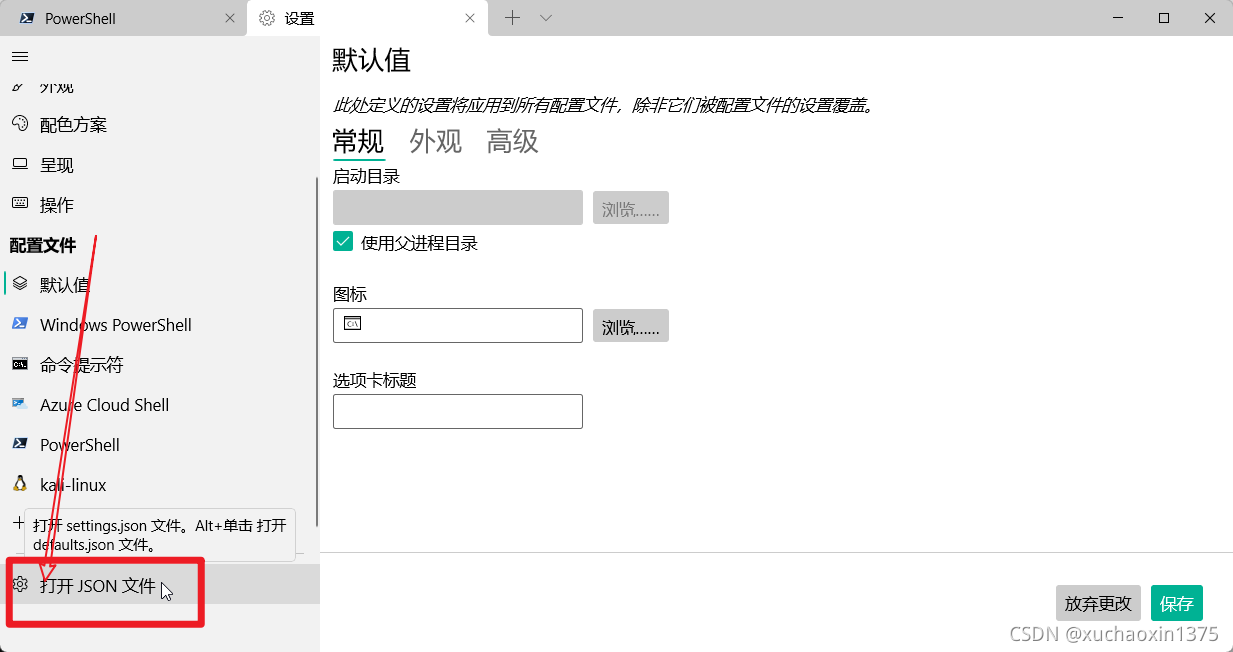Open 操作 settings page
This screenshot has width=1233, height=652.
(x=160, y=204)
